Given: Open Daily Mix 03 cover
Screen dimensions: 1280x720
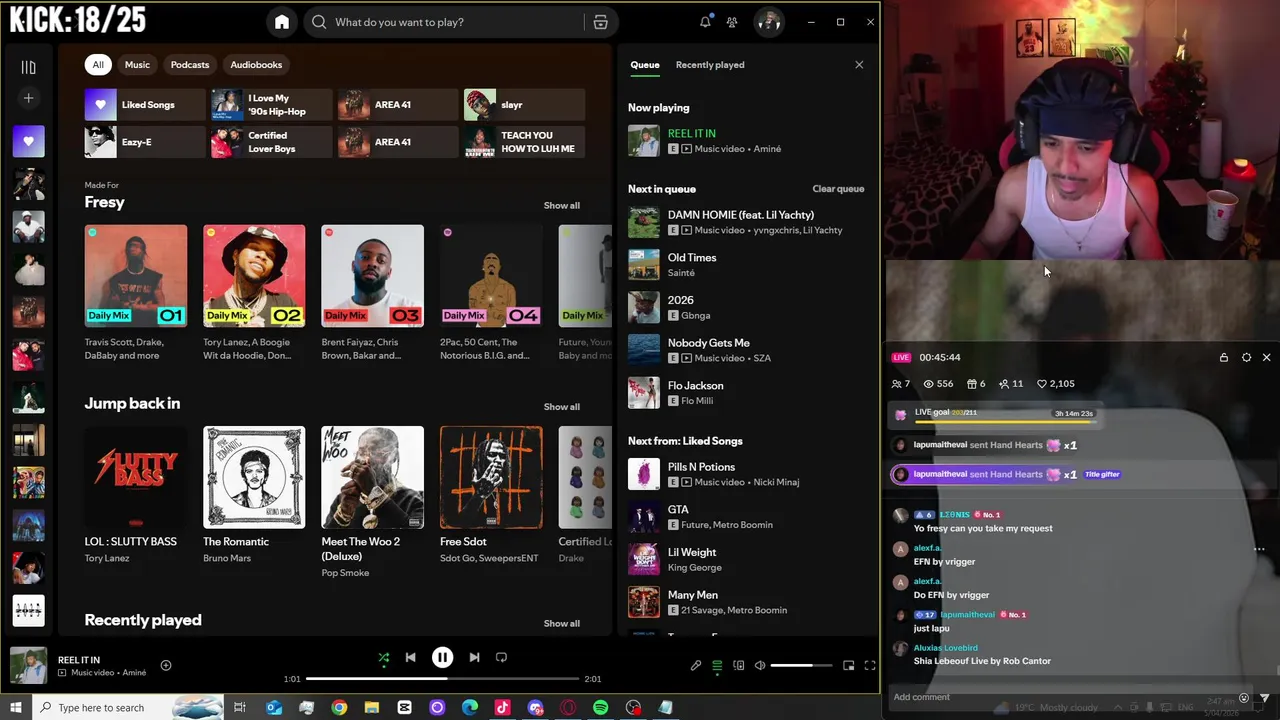Looking at the screenshot, I should click(372, 276).
